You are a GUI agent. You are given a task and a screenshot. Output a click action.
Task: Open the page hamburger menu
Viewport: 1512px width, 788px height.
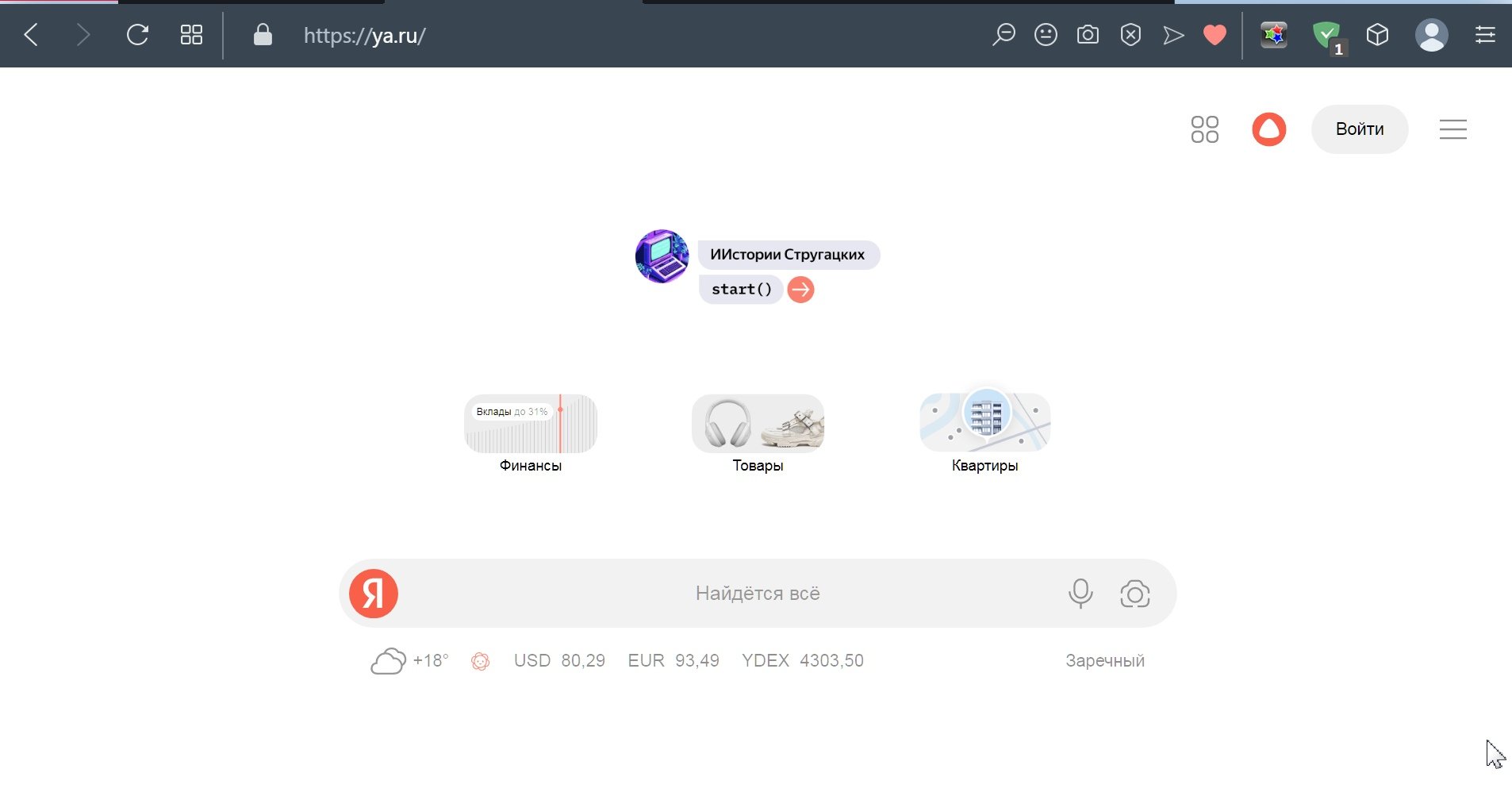(1453, 129)
